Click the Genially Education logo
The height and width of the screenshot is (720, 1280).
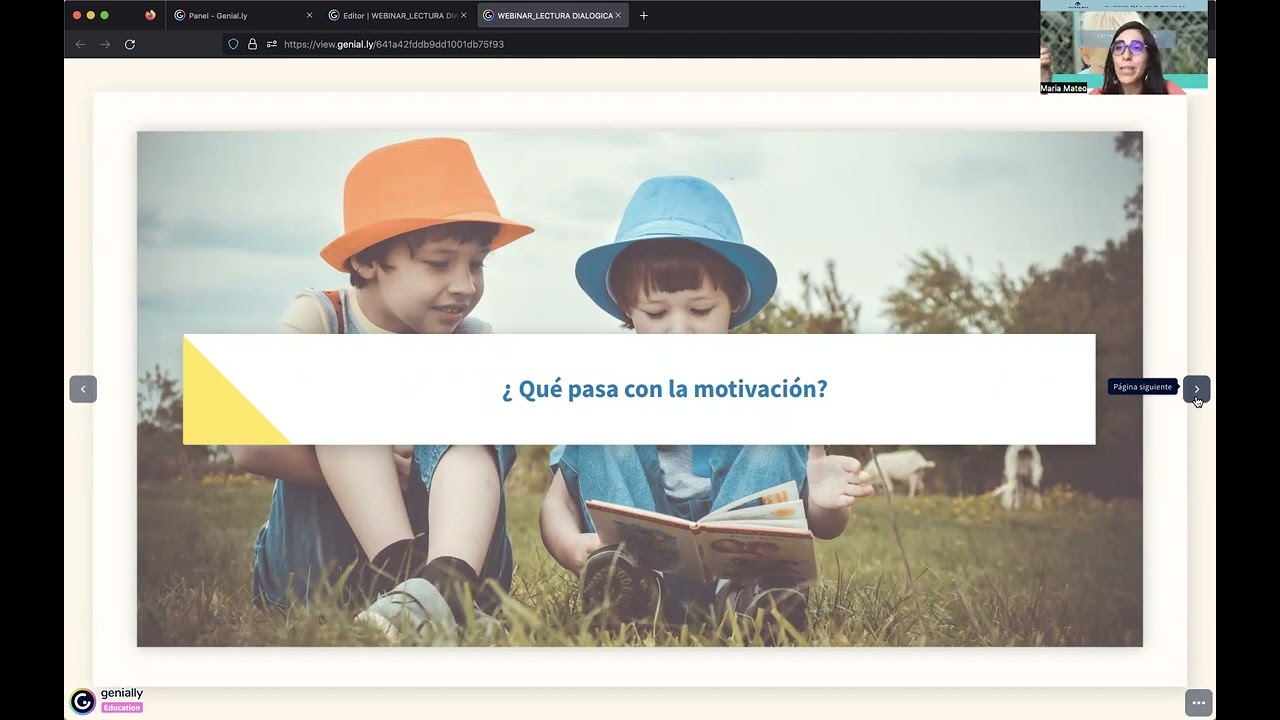point(107,700)
